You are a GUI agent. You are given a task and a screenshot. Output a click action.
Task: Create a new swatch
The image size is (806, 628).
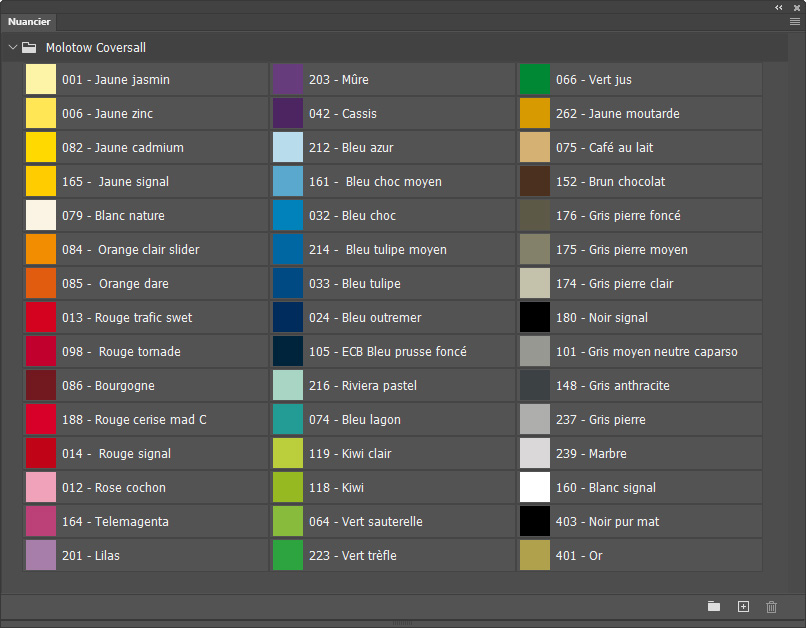click(743, 606)
